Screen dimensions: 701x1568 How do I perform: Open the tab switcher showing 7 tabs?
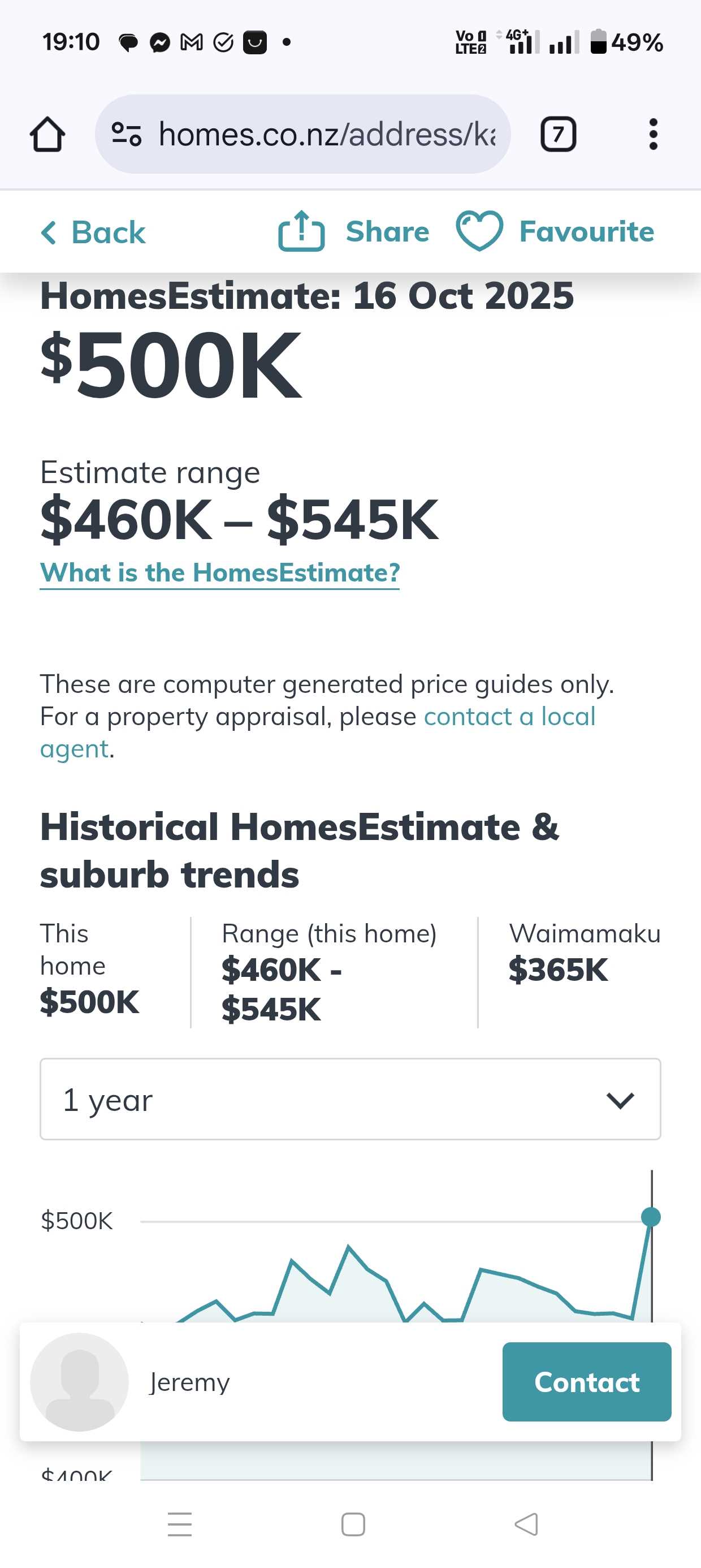tap(557, 134)
